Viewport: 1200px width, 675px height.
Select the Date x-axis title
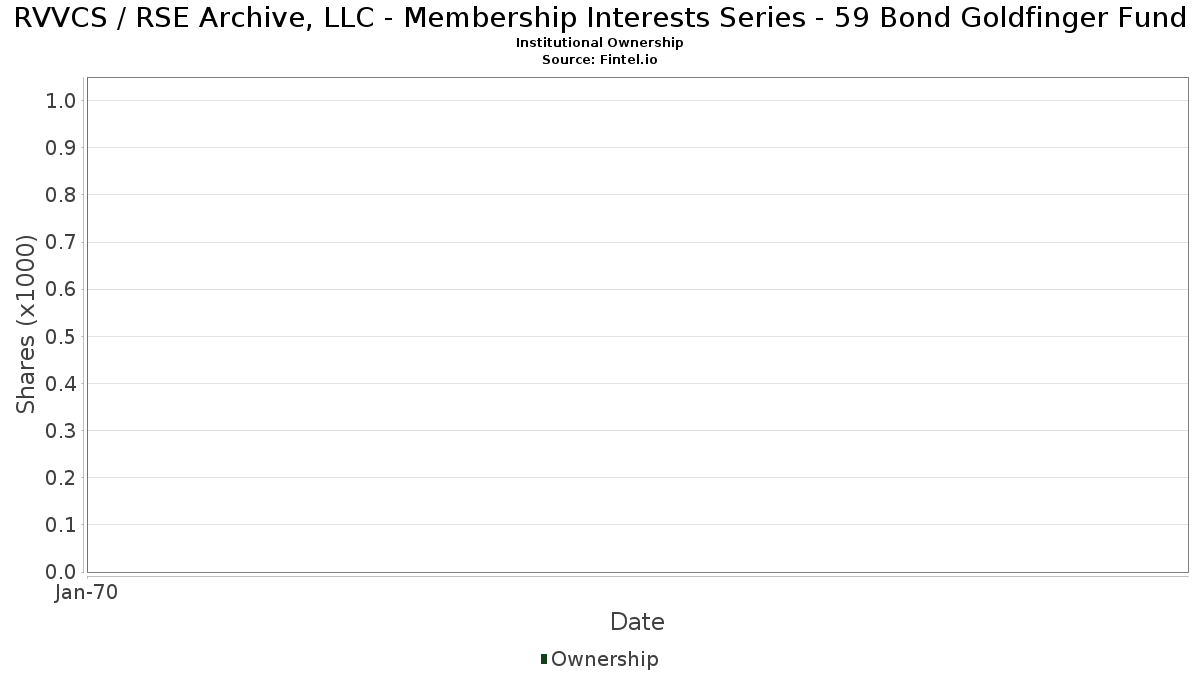coord(637,622)
